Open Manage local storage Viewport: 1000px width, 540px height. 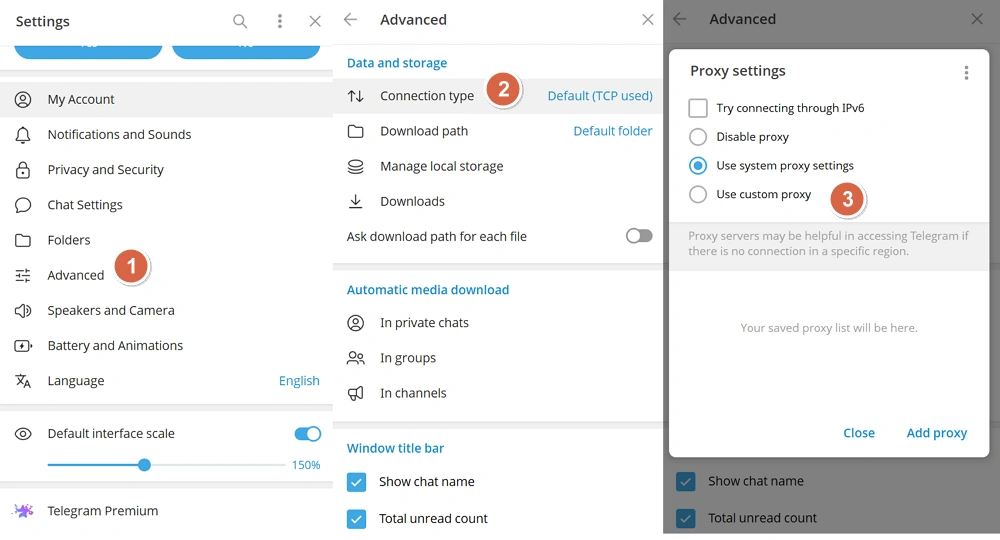498,166
